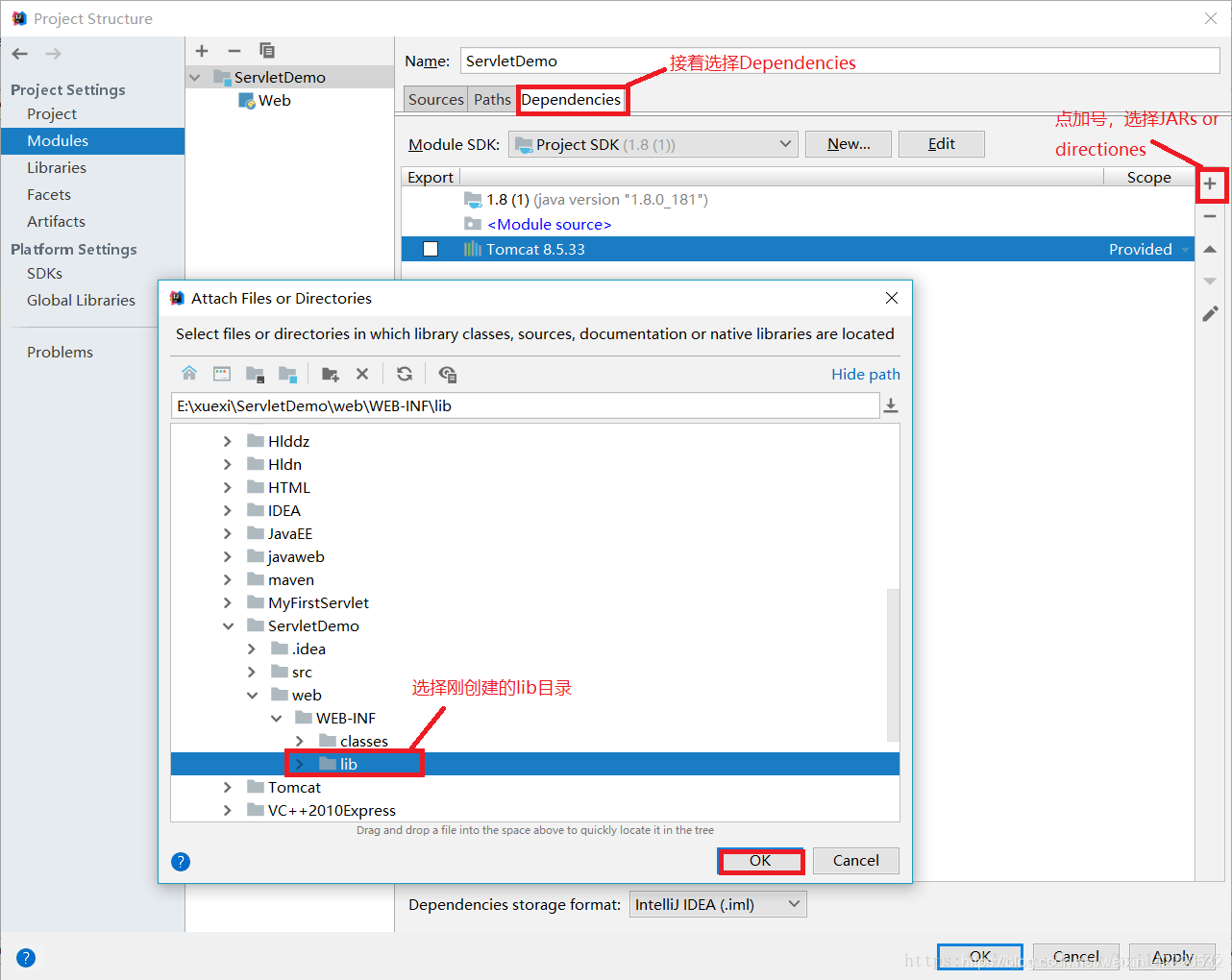The image size is (1232, 980).
Task: Expand the maven folder
Action: pos(228,579)
